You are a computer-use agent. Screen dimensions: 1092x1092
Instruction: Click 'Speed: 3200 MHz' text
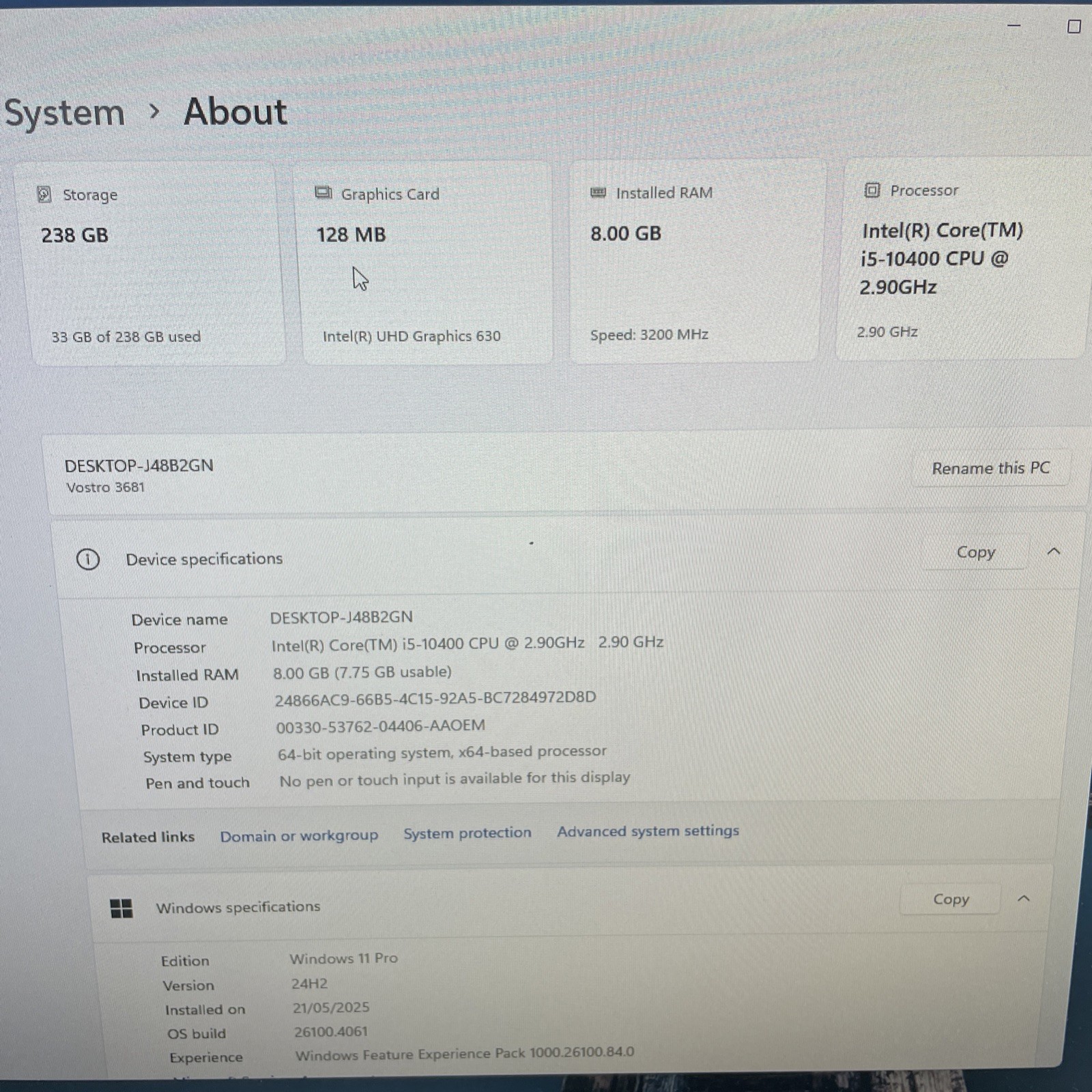point(649,334)
